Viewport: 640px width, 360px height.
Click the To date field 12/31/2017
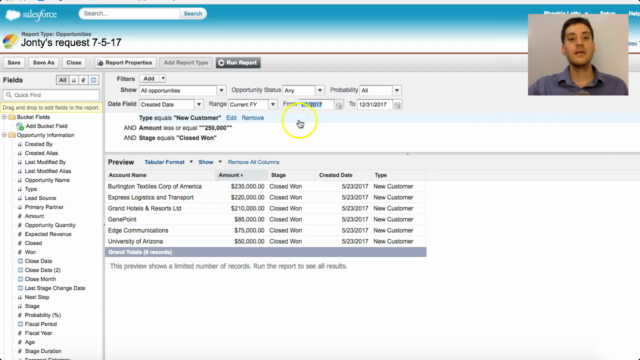click(375, 104)
